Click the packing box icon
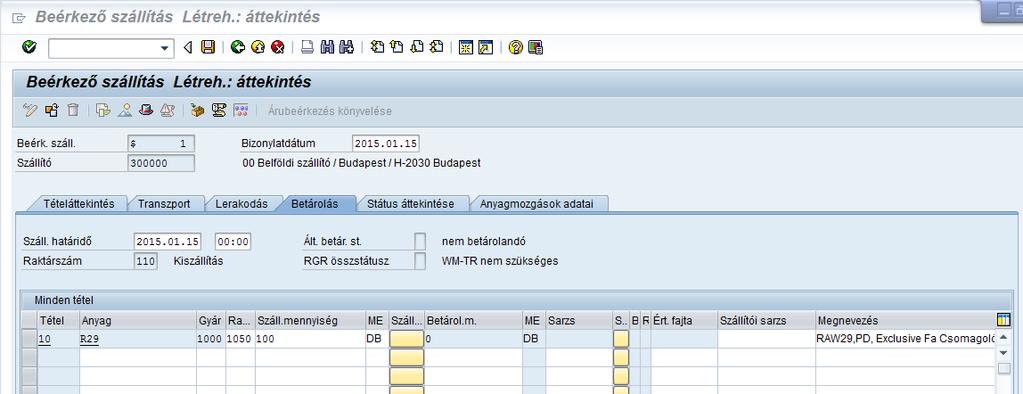 pyautogui.click(x=198, y=110)
